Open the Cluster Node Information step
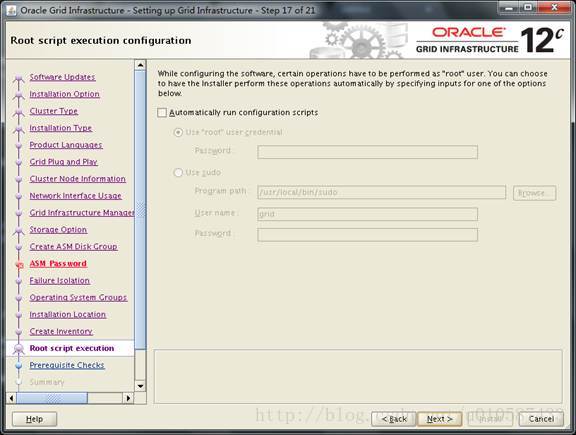Viewport: 576px width, 435px height. [78, 179]
